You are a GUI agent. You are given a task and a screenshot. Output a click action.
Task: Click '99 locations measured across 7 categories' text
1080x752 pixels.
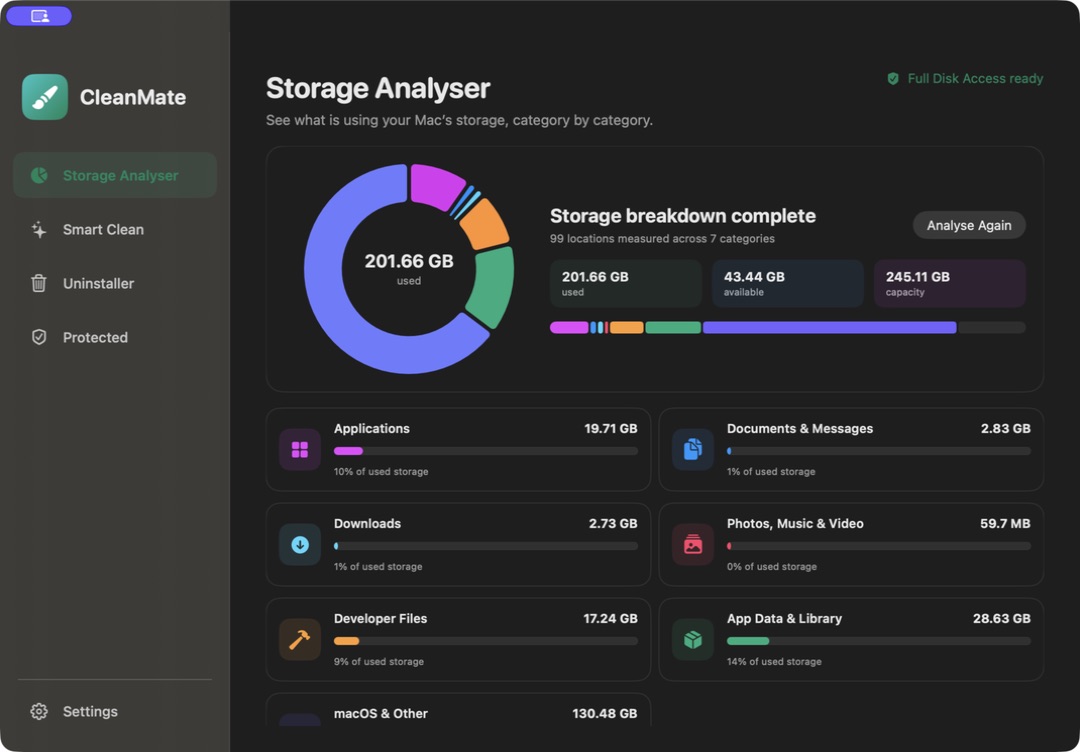[662, 239]
